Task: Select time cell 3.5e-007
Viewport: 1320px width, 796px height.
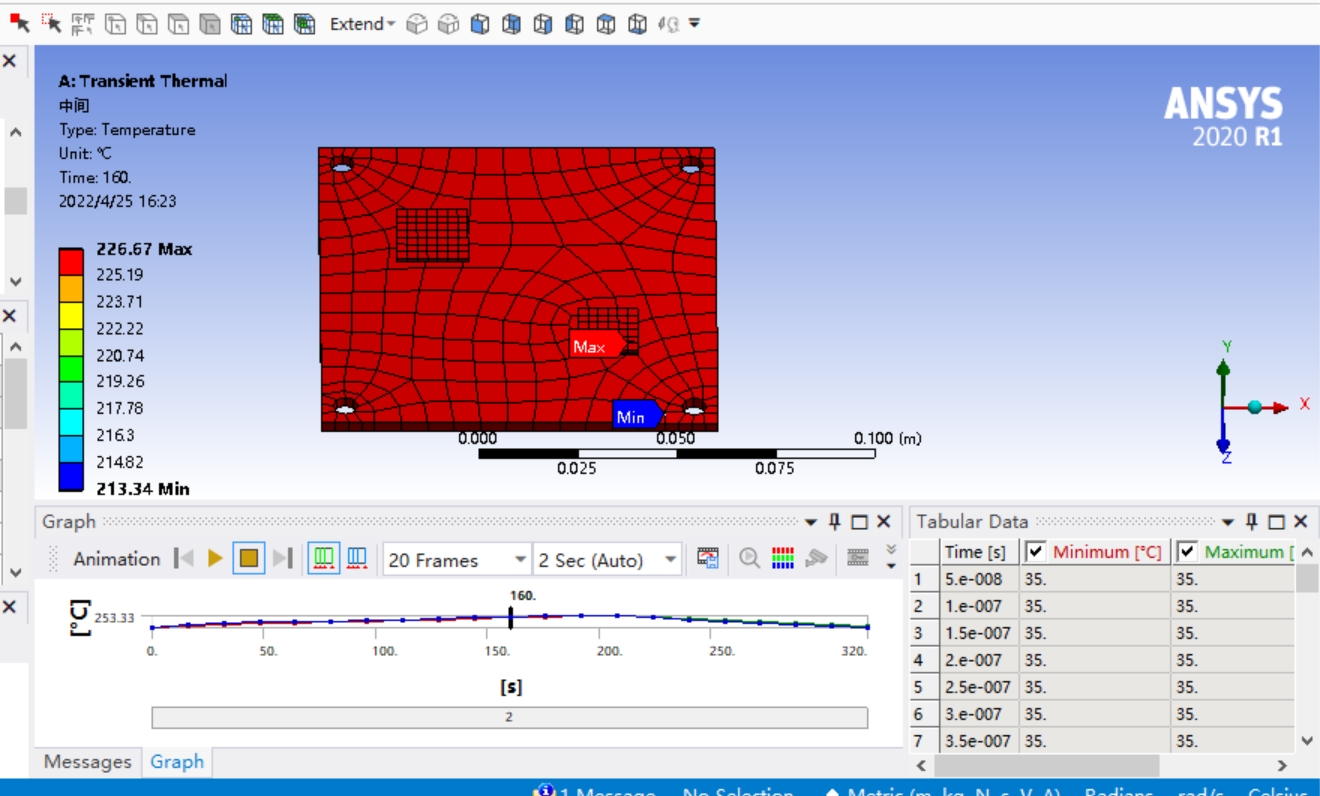Action: point(980,741)
